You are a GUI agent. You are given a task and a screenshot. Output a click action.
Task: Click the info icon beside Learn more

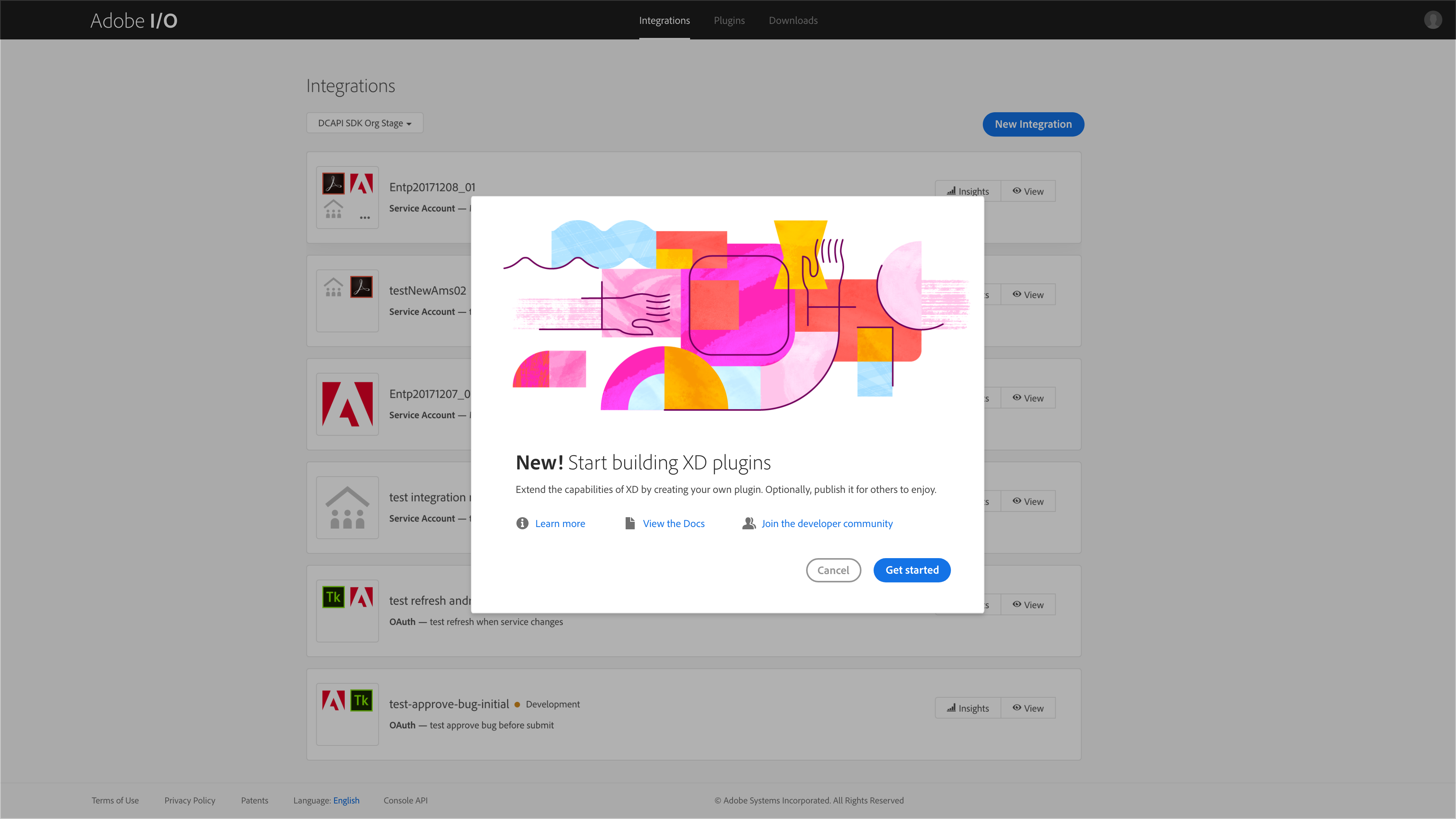[522, 523]
